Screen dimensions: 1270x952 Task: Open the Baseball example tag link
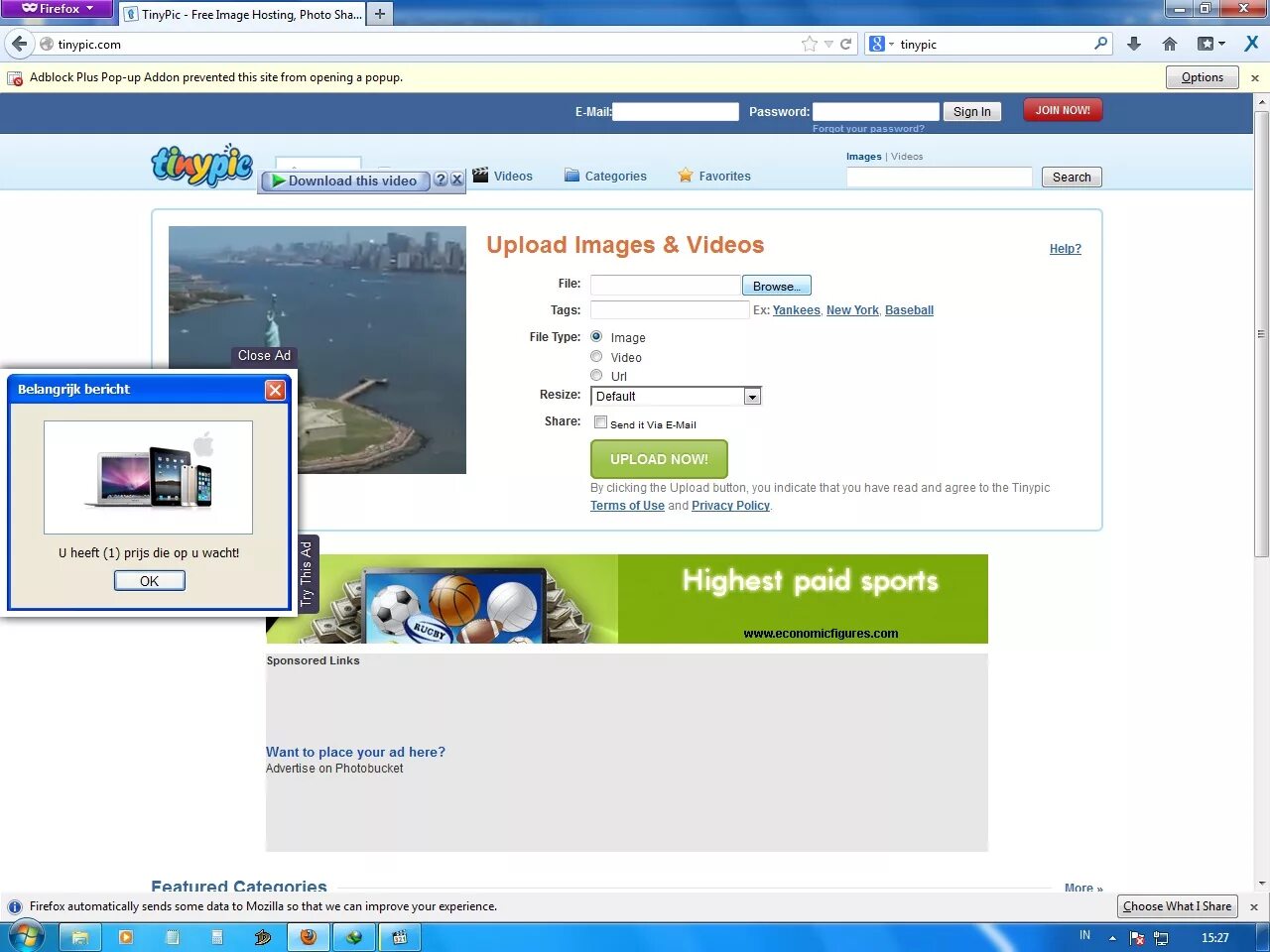(909, 310)
